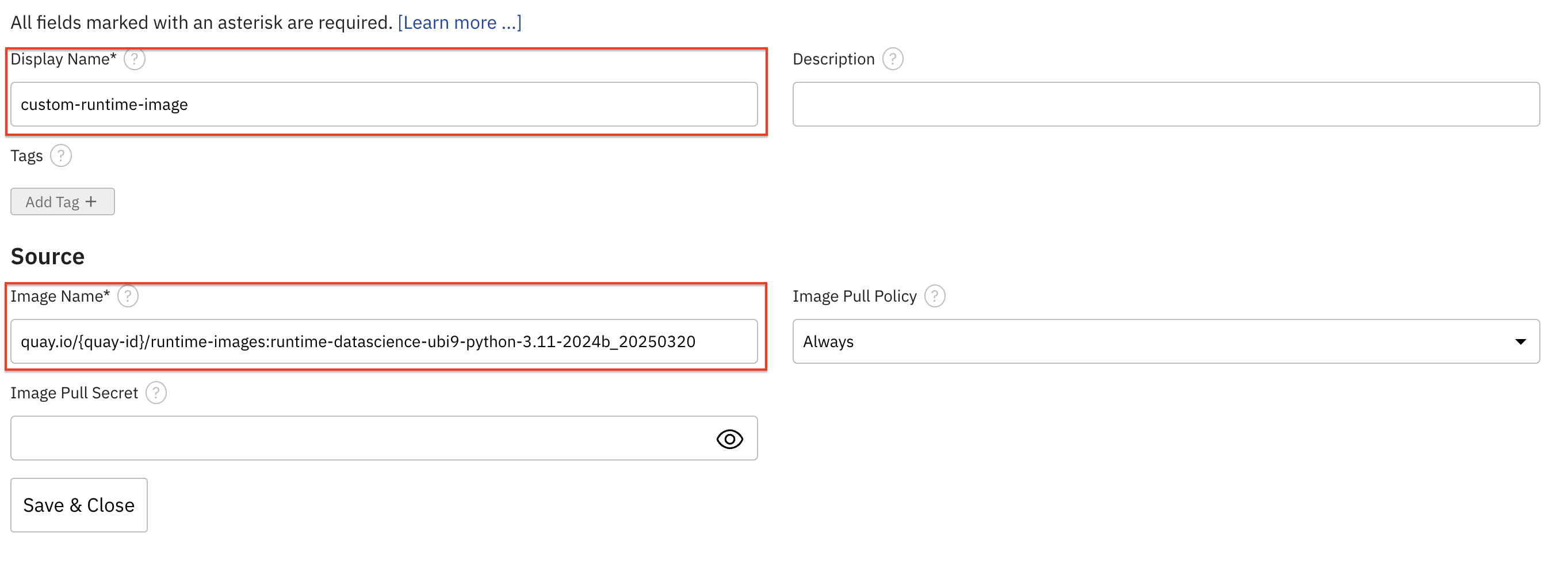
Task: Click the Image Pull Secret label
Action: pyautogui.click(x=74, y=394)
